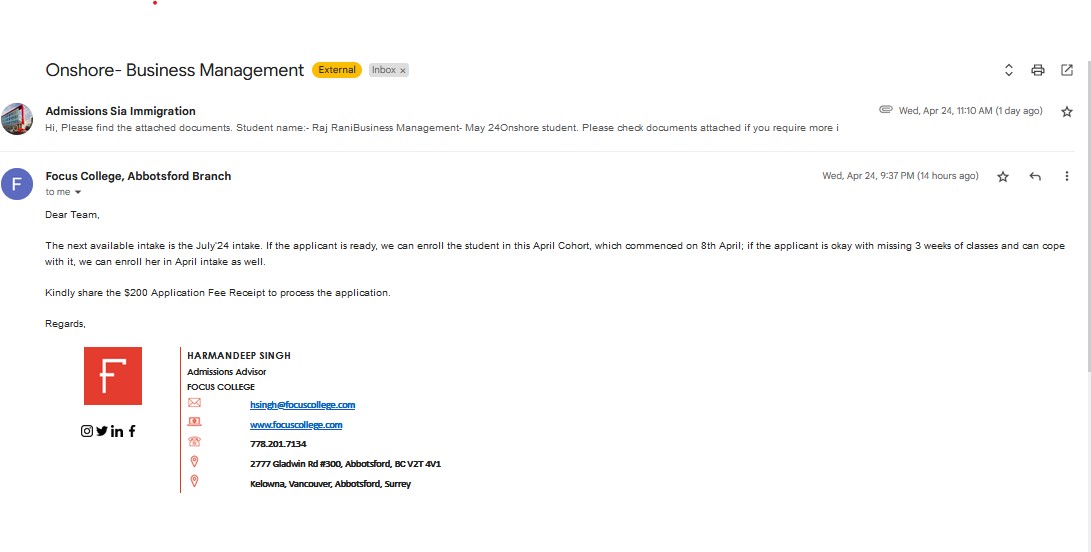Star the Admissions Sia Immigration message

click(x=1067, y=111)
